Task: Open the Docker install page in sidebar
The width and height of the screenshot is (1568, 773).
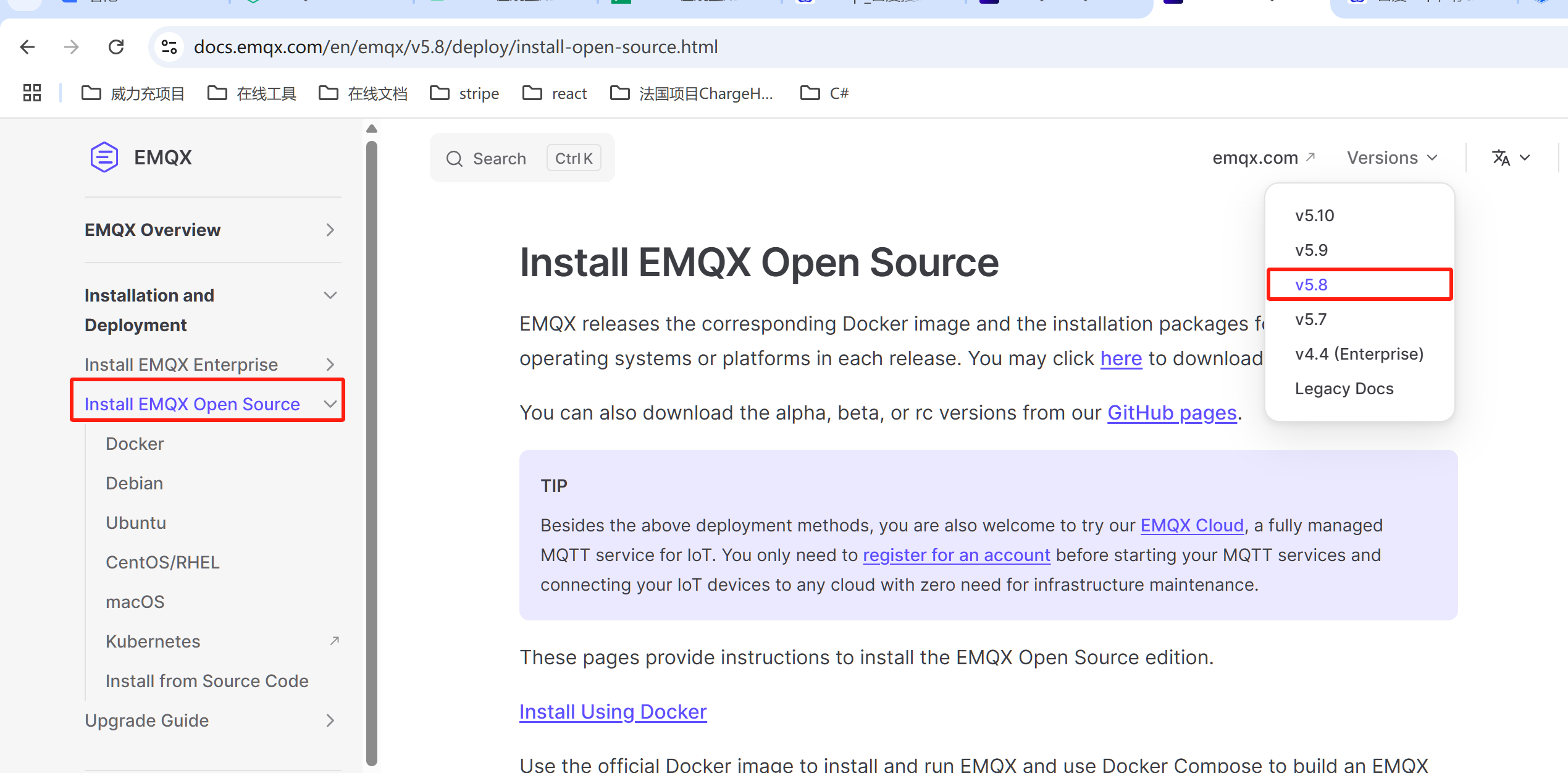Action: click(135, 444)
